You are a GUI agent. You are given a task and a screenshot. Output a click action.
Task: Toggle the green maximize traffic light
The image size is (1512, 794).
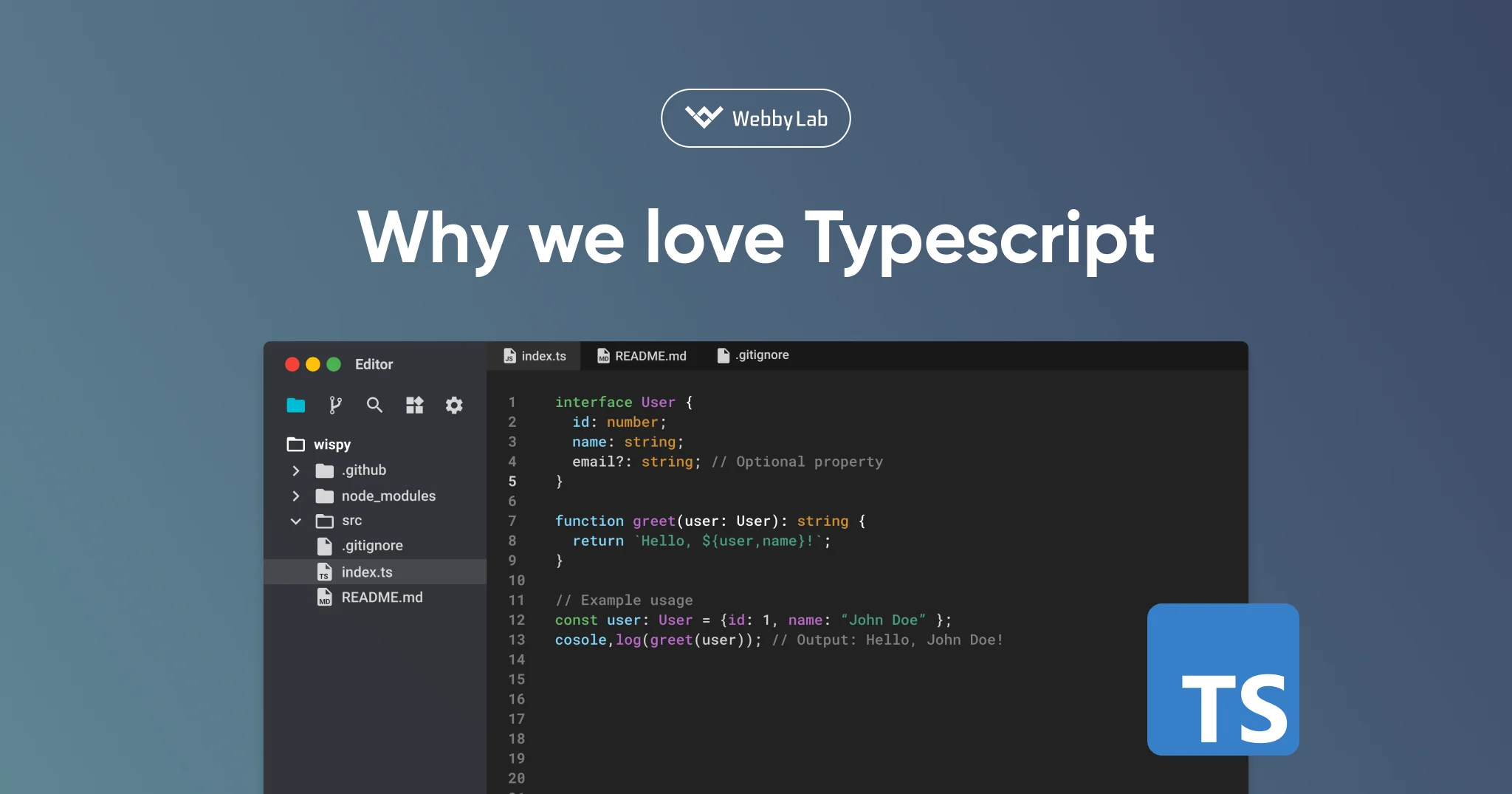point(334,364)
